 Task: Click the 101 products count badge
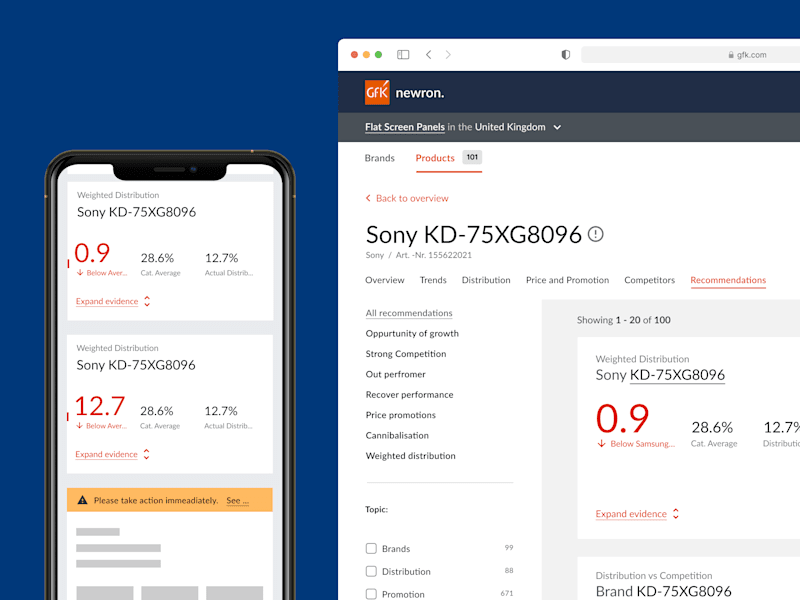(472, 157)
